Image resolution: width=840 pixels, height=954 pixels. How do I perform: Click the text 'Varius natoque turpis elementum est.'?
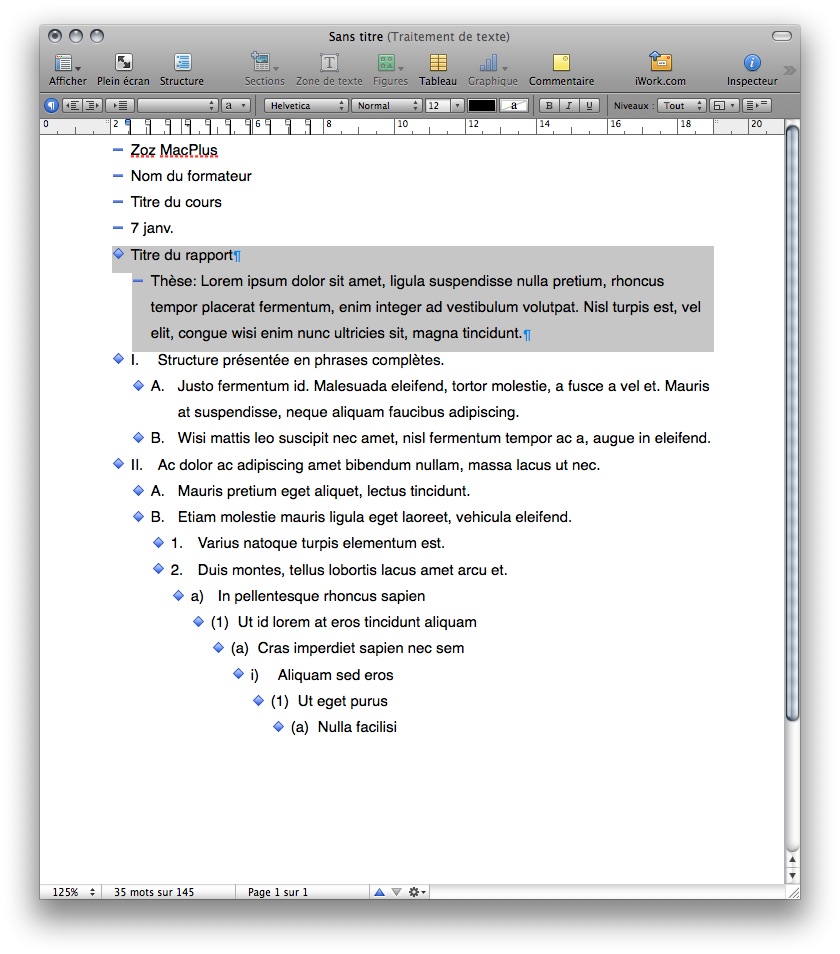click(x=321, y=543)
